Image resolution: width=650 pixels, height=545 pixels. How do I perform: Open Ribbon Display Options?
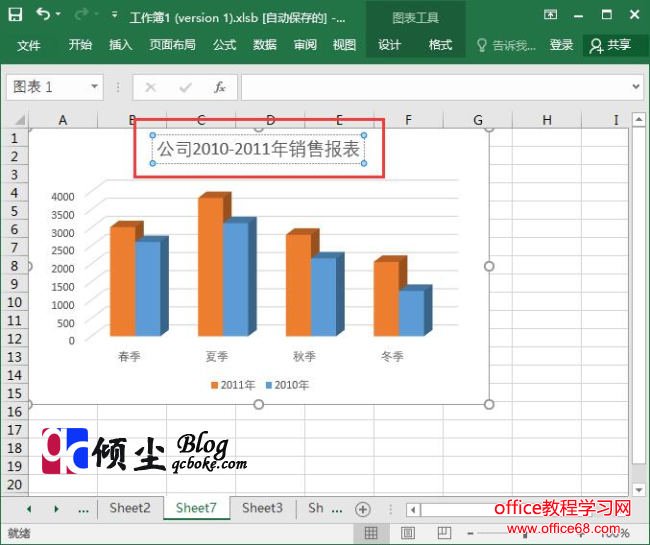(x=550, y=15)
